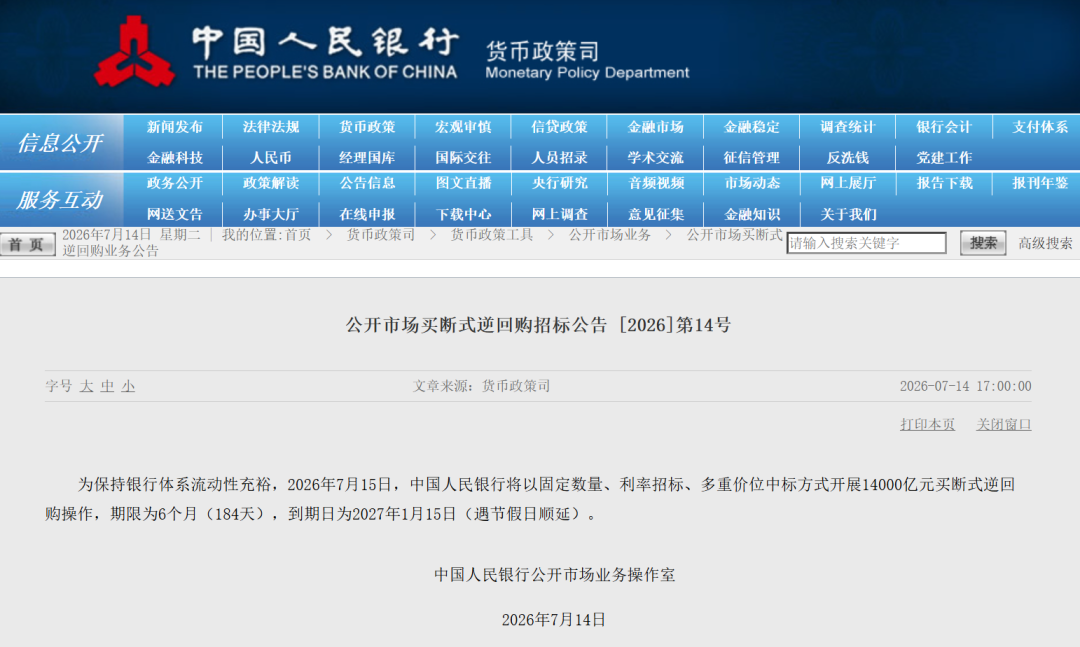Open 调查统计 navigation item
This screenshot has width=1080, height=647.
point(848,127)
